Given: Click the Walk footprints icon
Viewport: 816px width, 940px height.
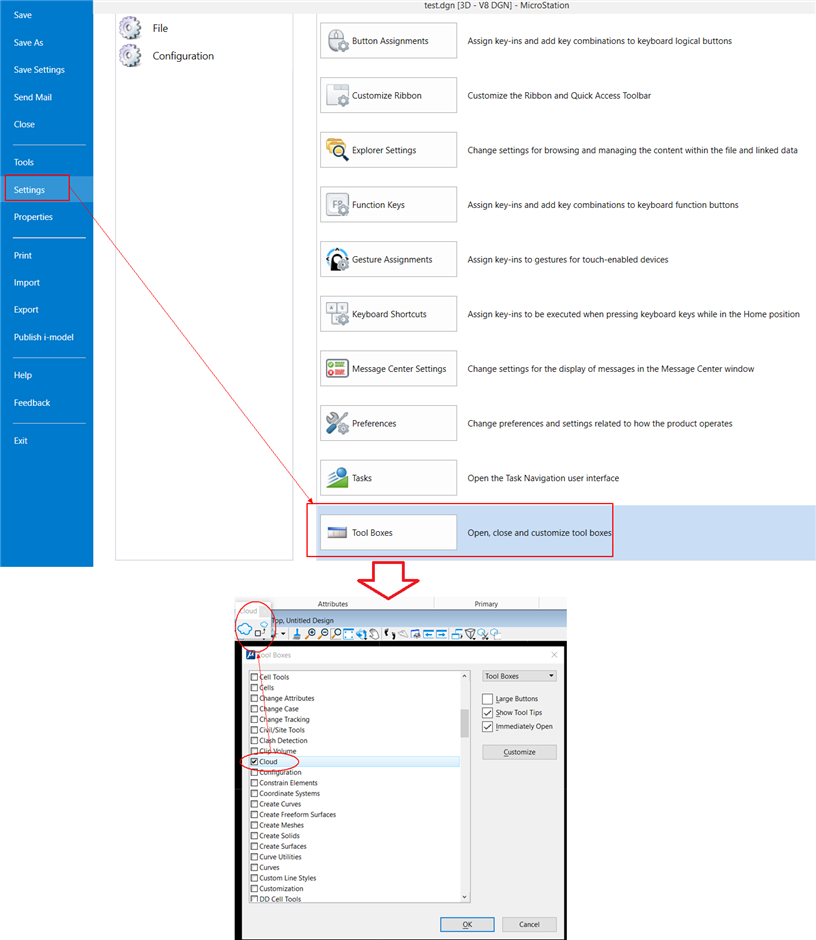Looking at the screenshot, I should [389, 634].
